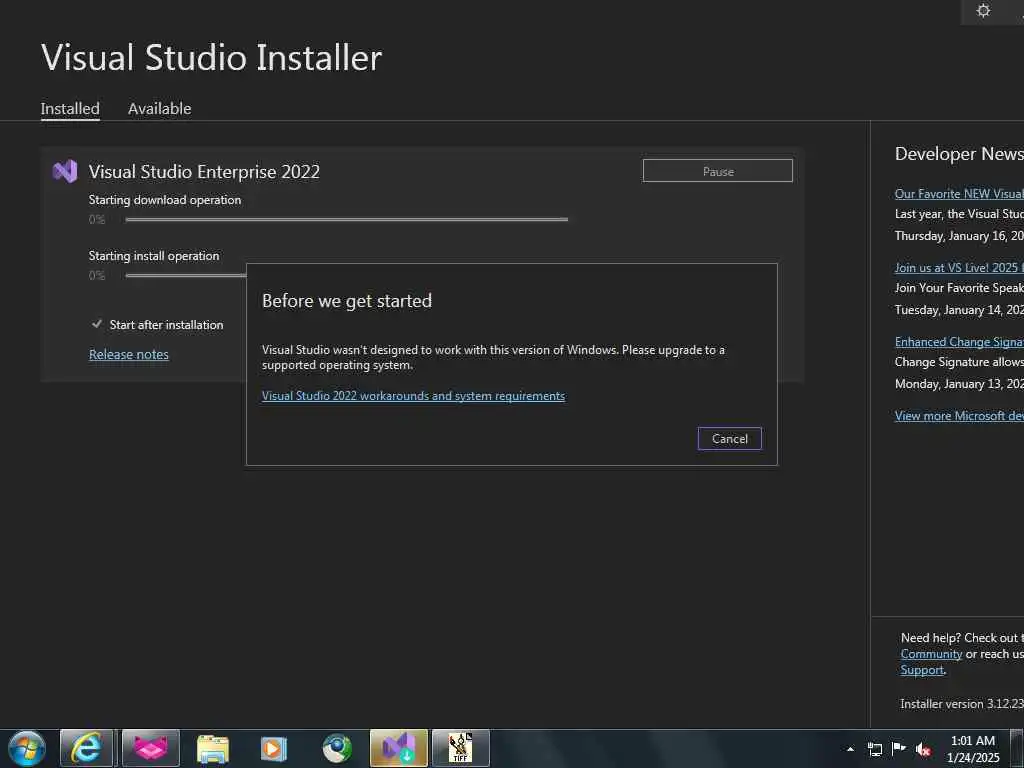The width and height of the screenshot is (1024, 768).
Task: Open 'Join us at VS Live! 2025' link
Action: click(959, 268)
